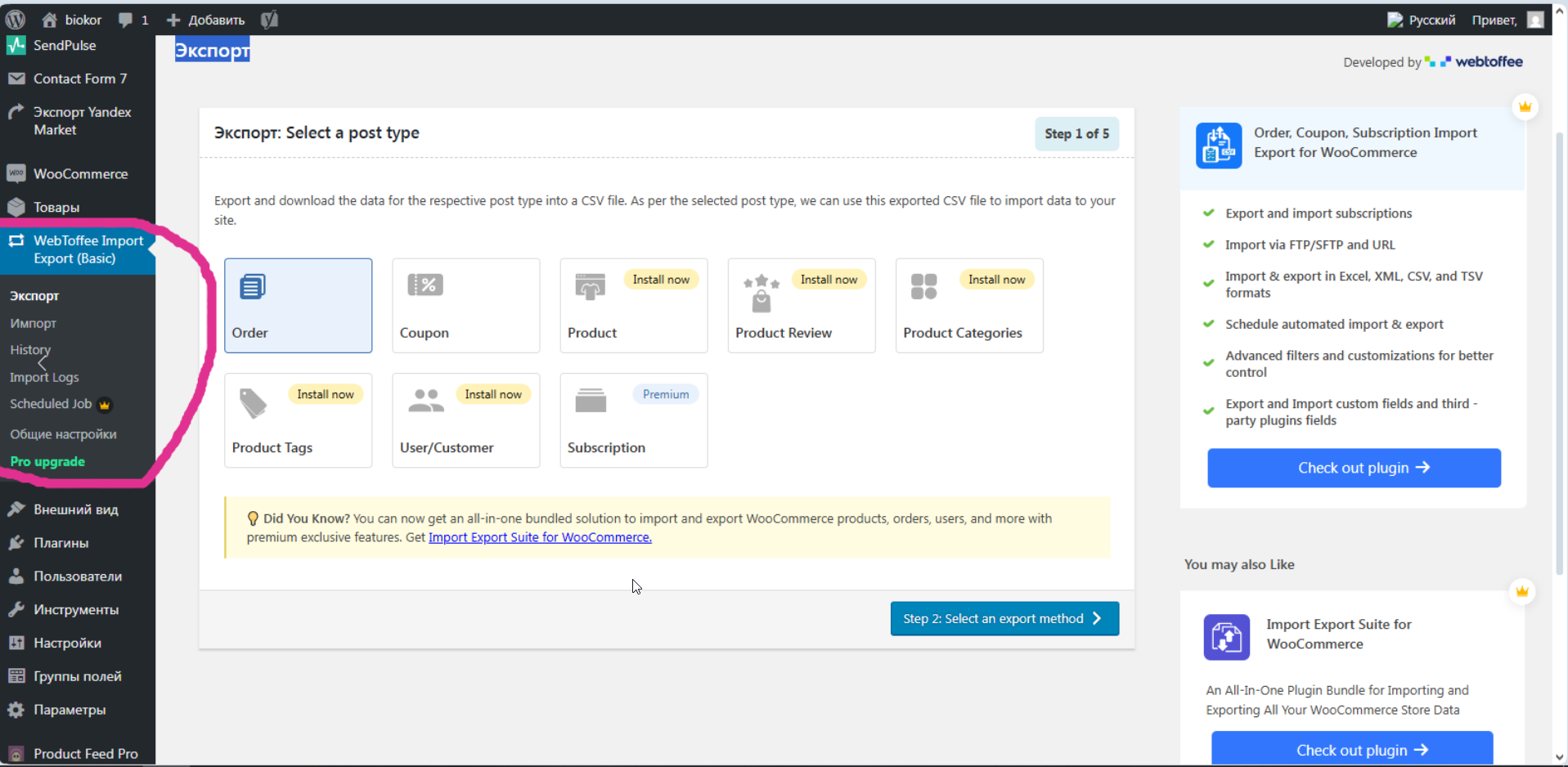Click the Order Coupon Subscription plugin icon

1219,146
